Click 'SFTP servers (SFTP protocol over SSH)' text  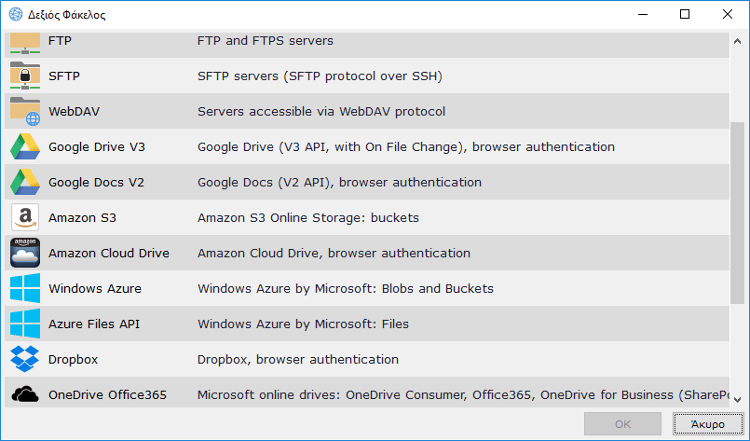coord(320,76)
